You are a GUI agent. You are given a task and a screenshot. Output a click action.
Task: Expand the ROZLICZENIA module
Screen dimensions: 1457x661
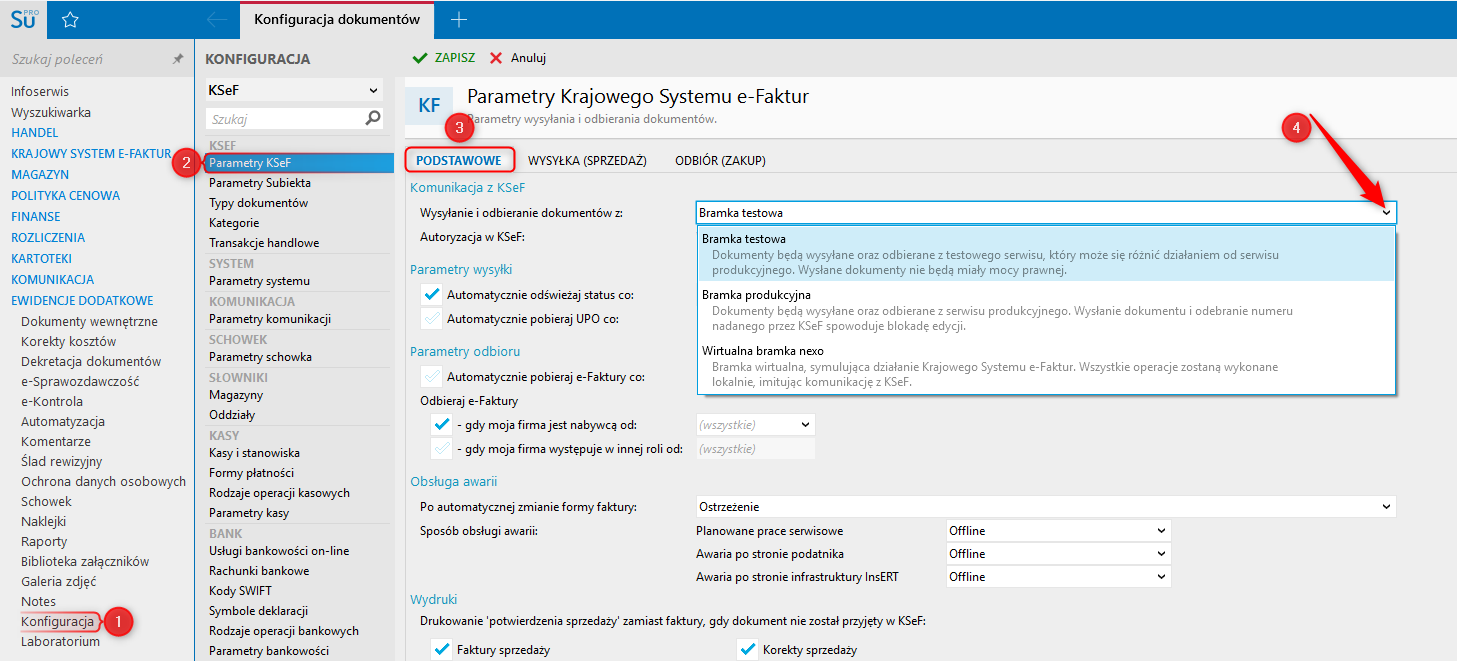coord(48,238)
